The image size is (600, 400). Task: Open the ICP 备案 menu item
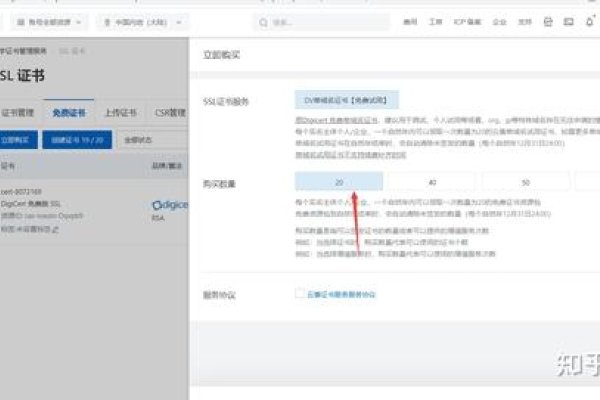467,22
